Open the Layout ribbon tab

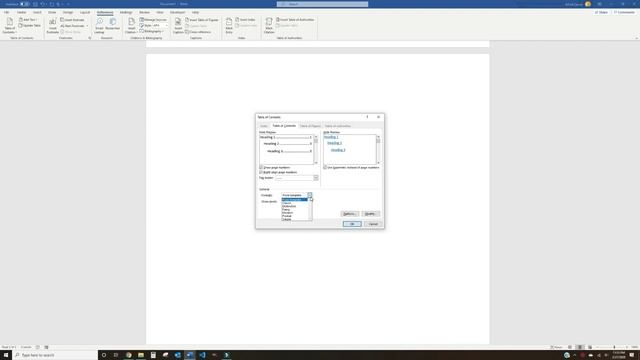pos(85,12)
